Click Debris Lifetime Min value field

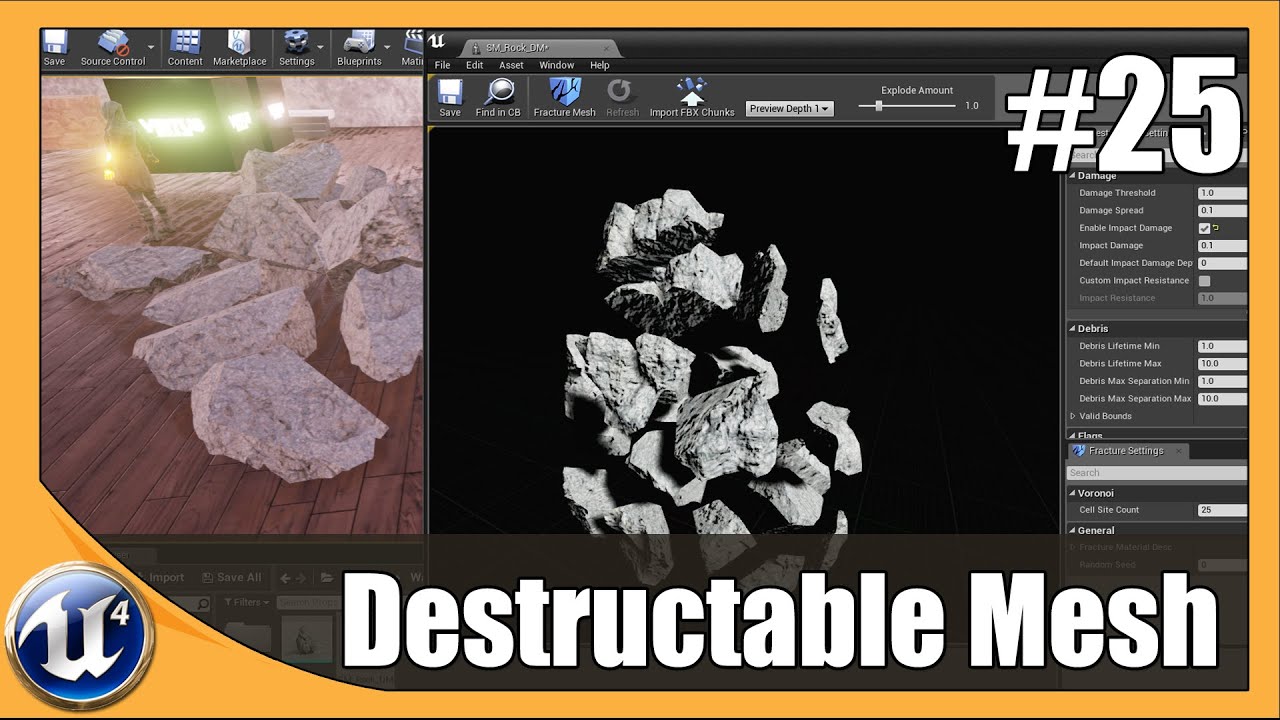click(1222, 346)
